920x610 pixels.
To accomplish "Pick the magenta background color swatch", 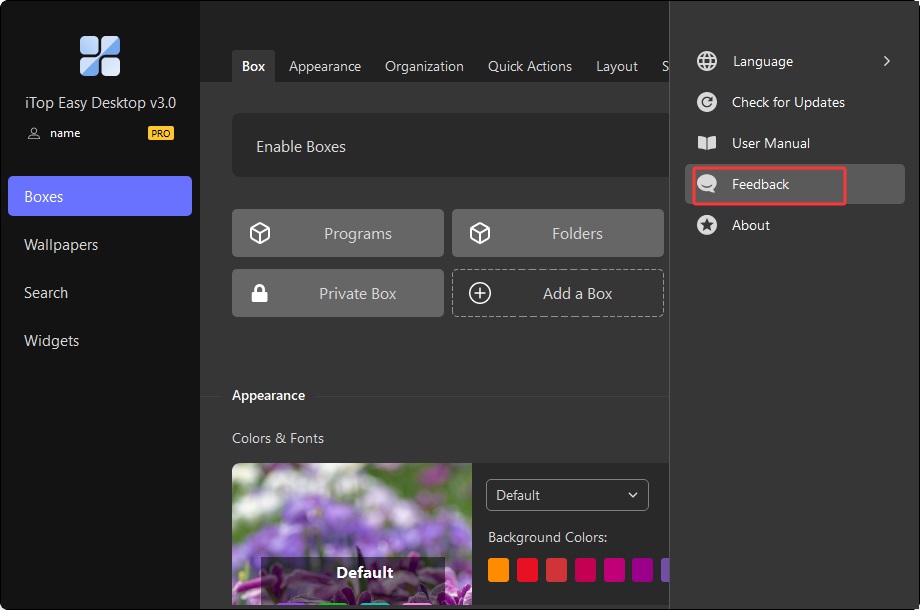I will (614, 570).
